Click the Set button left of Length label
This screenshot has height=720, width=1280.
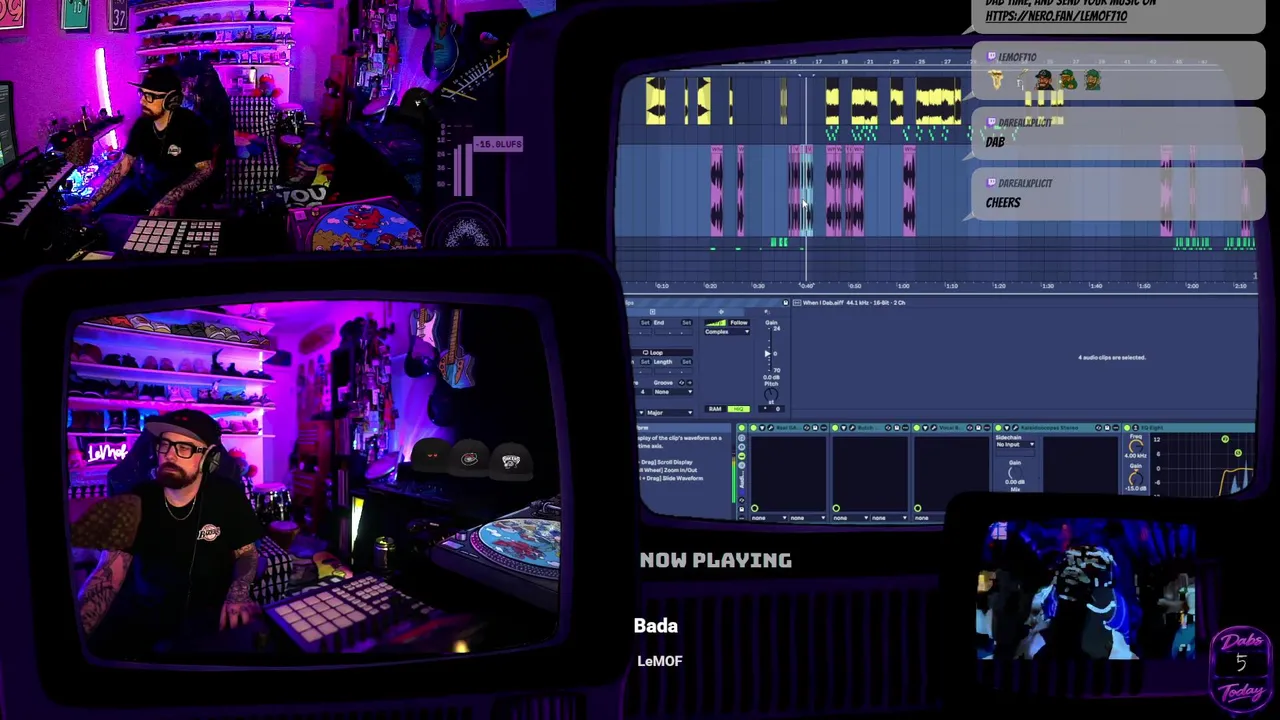pyautogui.click(x=645, y=362)
